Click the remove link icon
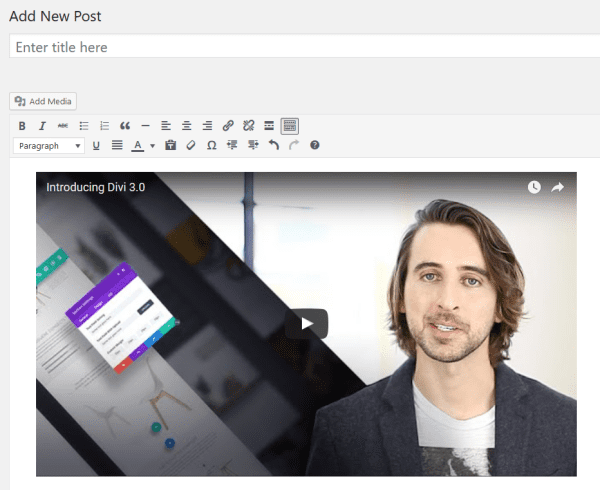The image size is (600, 490). (248, 126)
